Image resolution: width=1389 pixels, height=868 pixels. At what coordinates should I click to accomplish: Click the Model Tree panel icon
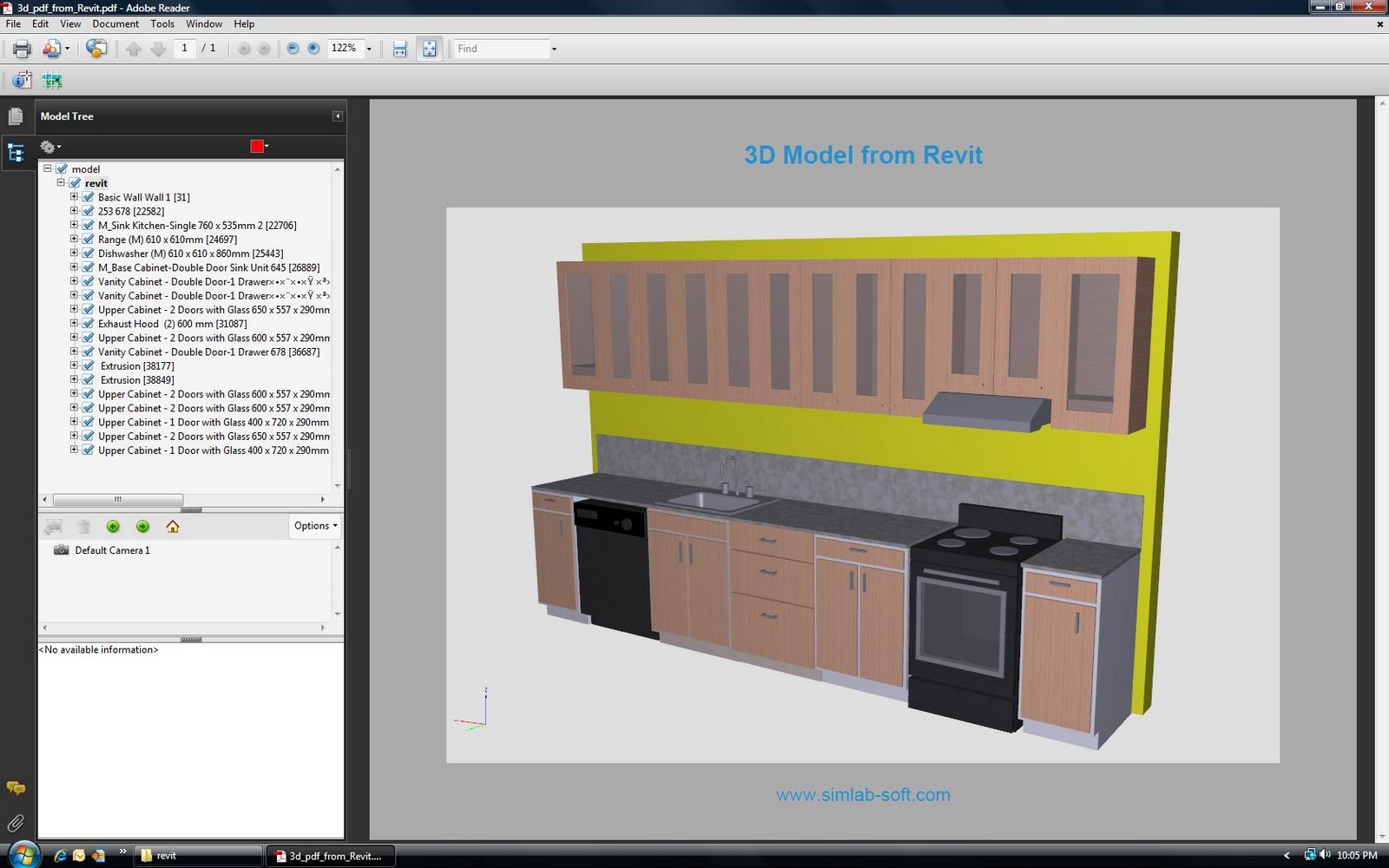click(16, 154)
